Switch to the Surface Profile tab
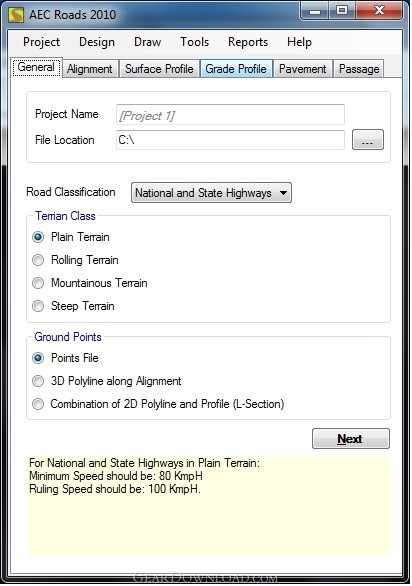 (159, 69)
